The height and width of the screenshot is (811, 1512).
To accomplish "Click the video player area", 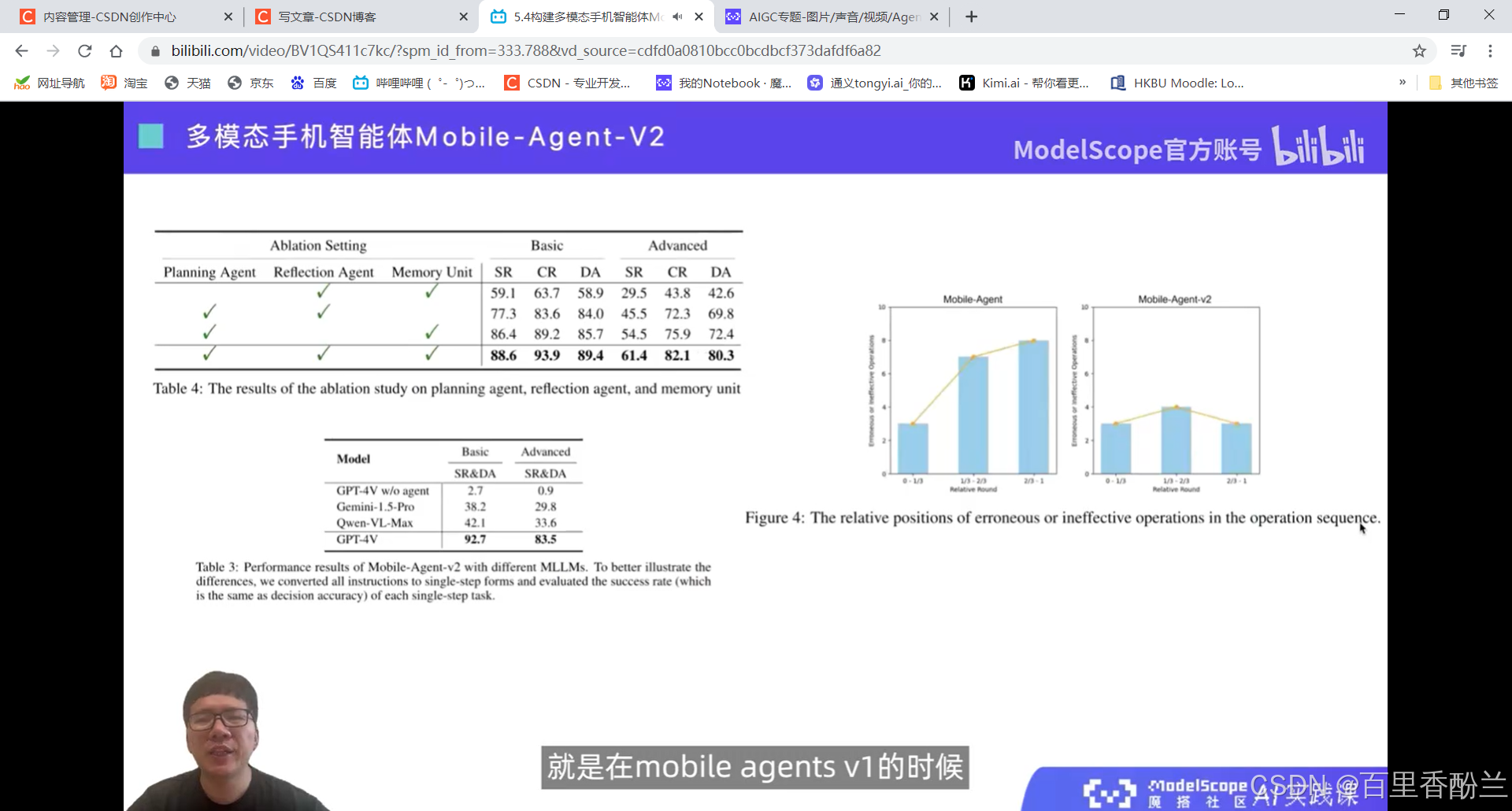I will pyautogui.click(x=755, y=456).
